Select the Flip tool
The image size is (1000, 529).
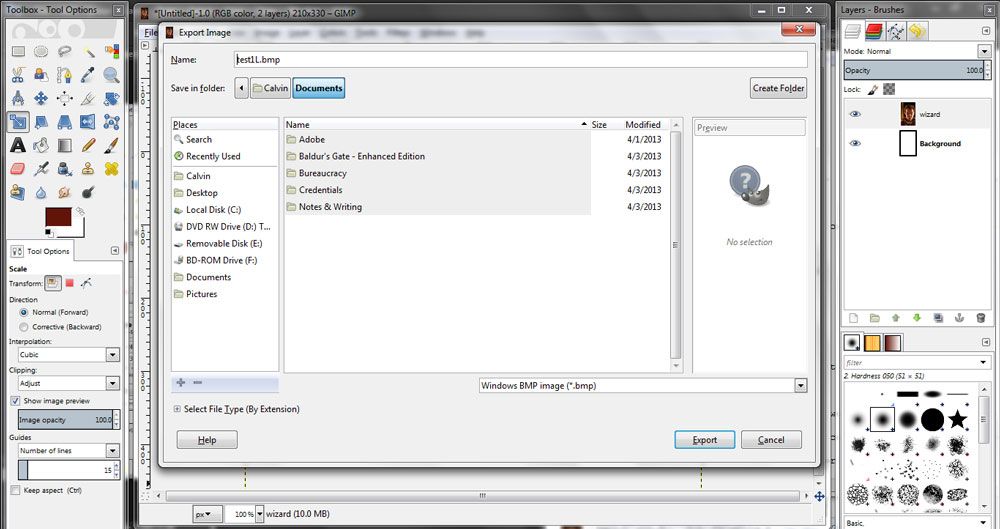pos(88,121)
